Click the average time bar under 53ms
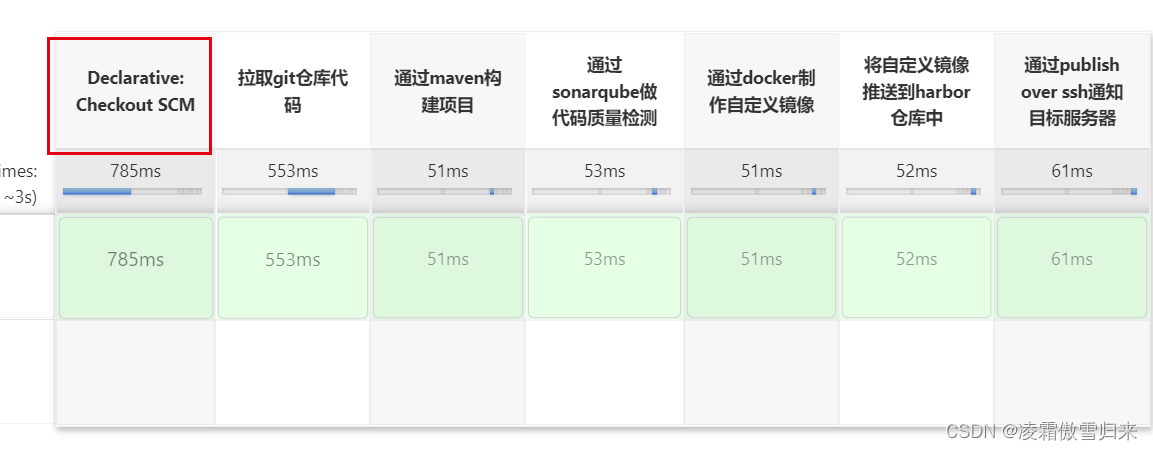1153x450 pixels. (x=599, y=191)
